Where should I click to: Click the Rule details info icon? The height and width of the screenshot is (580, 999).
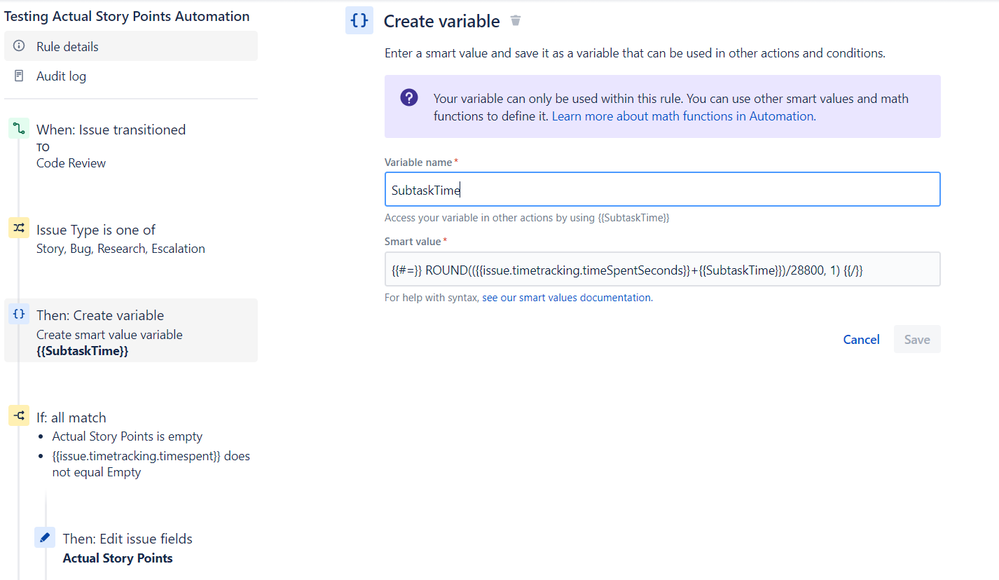[x=19, y=46]
